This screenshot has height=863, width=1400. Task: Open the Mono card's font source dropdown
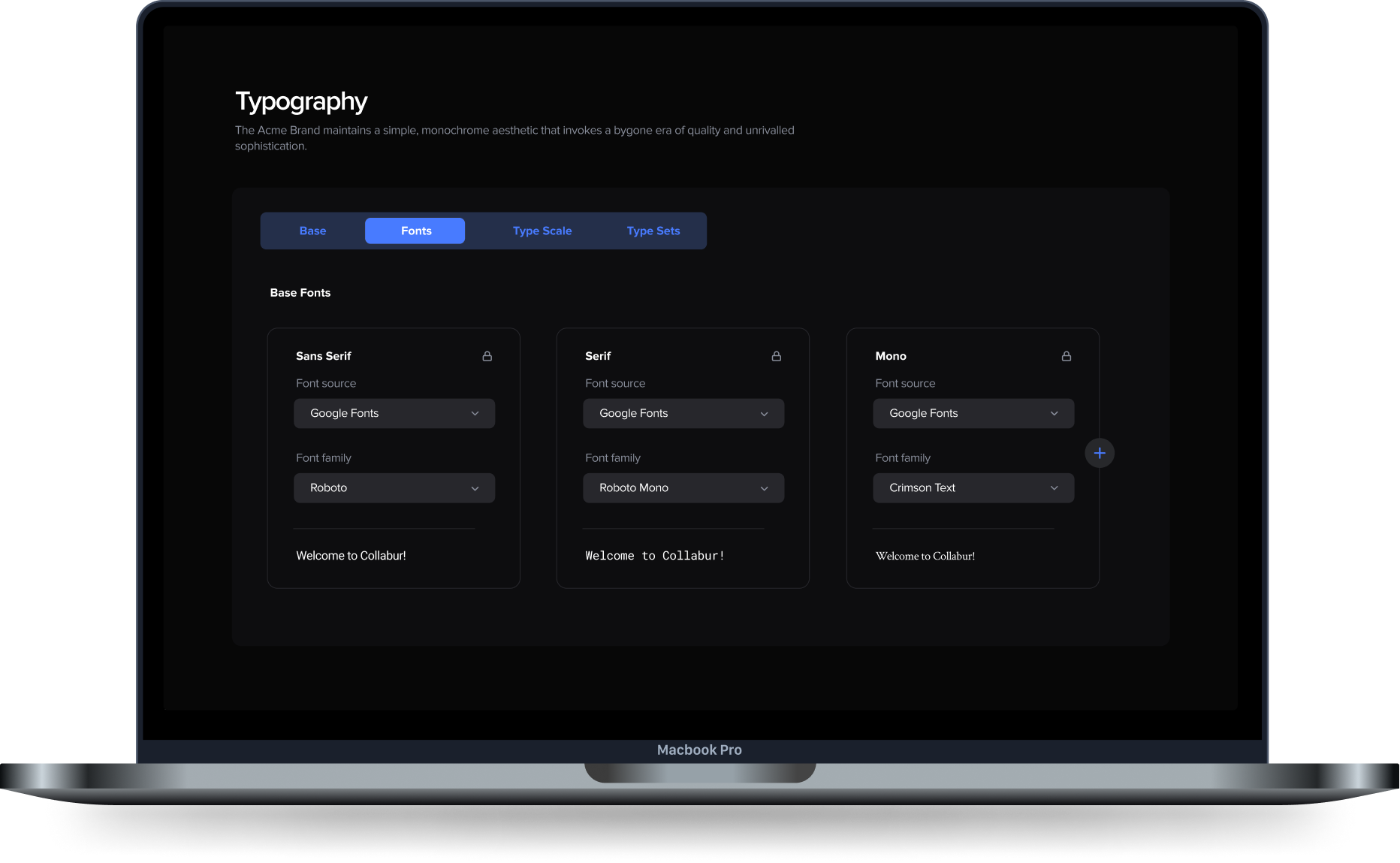click(x=973, y=413)
